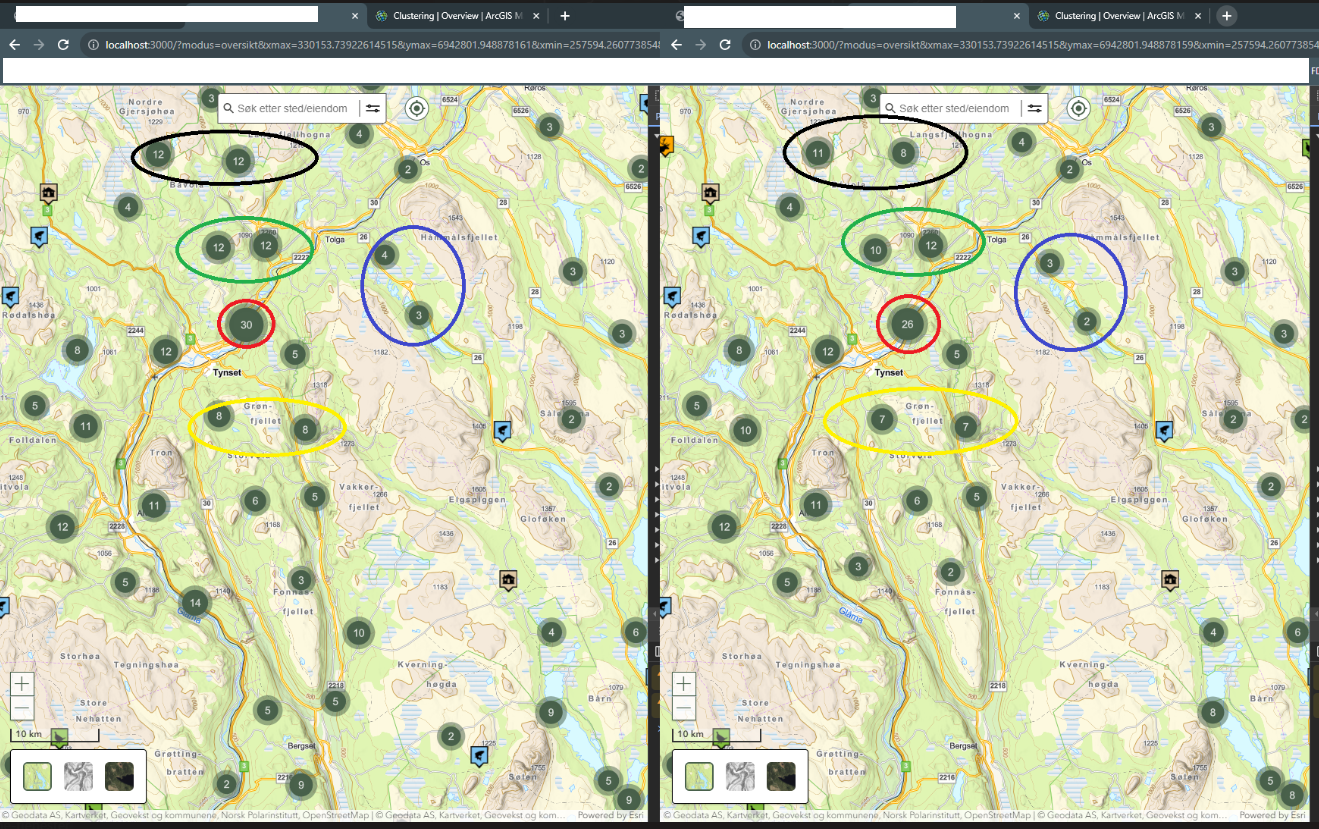Switch to the satellite basemap thumbnail
Image resolution: width=1319 pixels, height=829 pixels.
coord(119,776)
